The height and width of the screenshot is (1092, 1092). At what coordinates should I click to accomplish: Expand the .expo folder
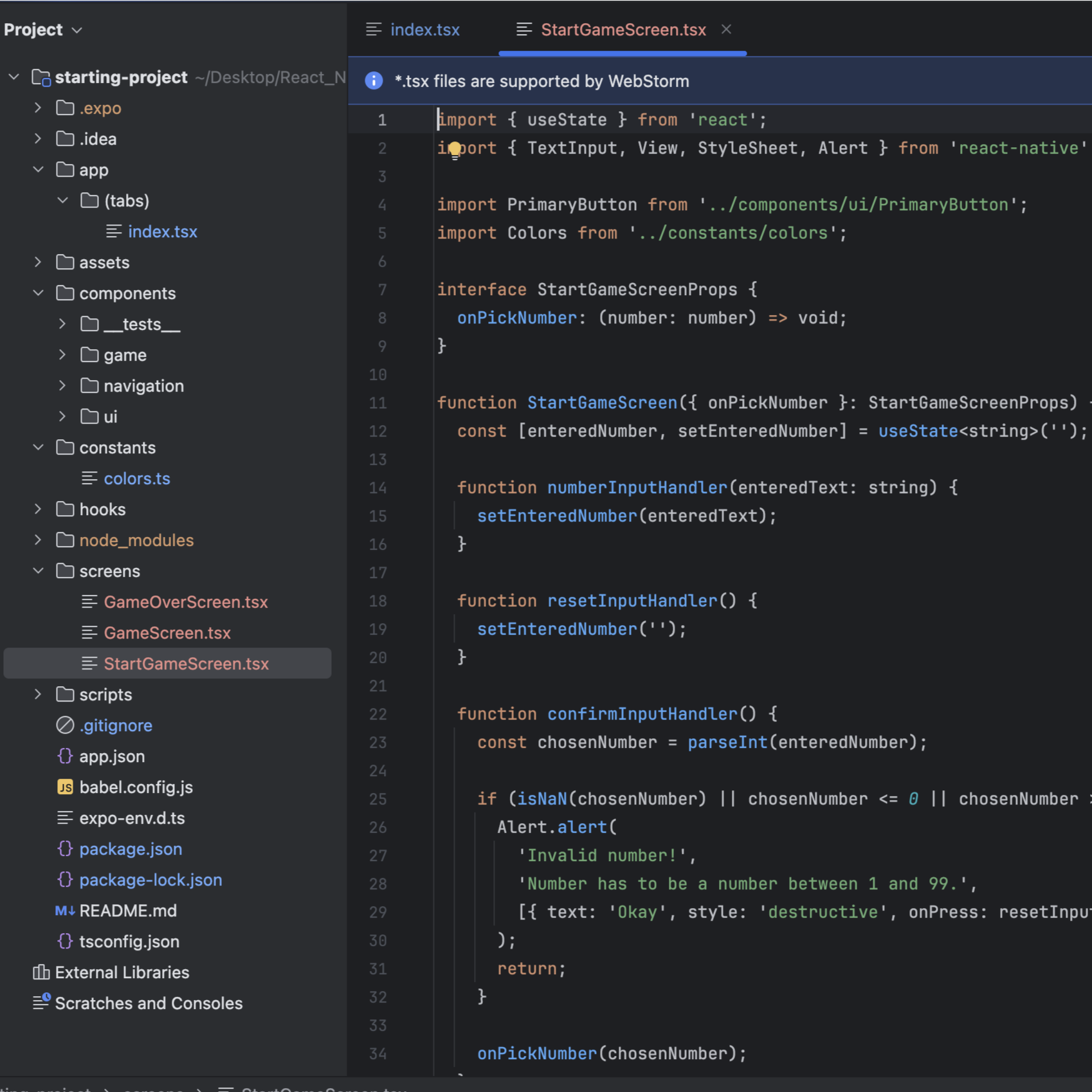(x=38, y=108)
